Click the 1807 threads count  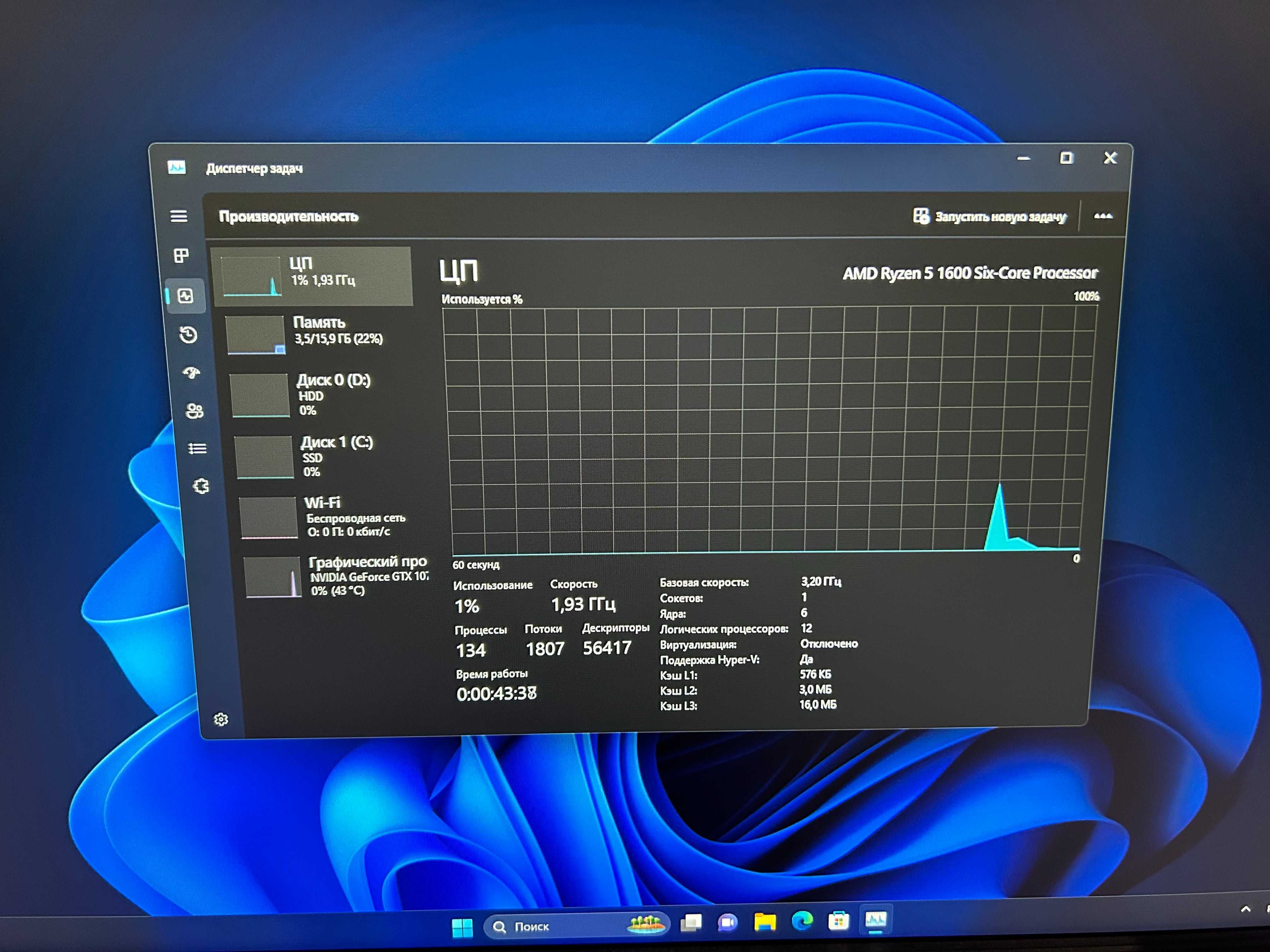pyautogui.click(x=545, y=649)
